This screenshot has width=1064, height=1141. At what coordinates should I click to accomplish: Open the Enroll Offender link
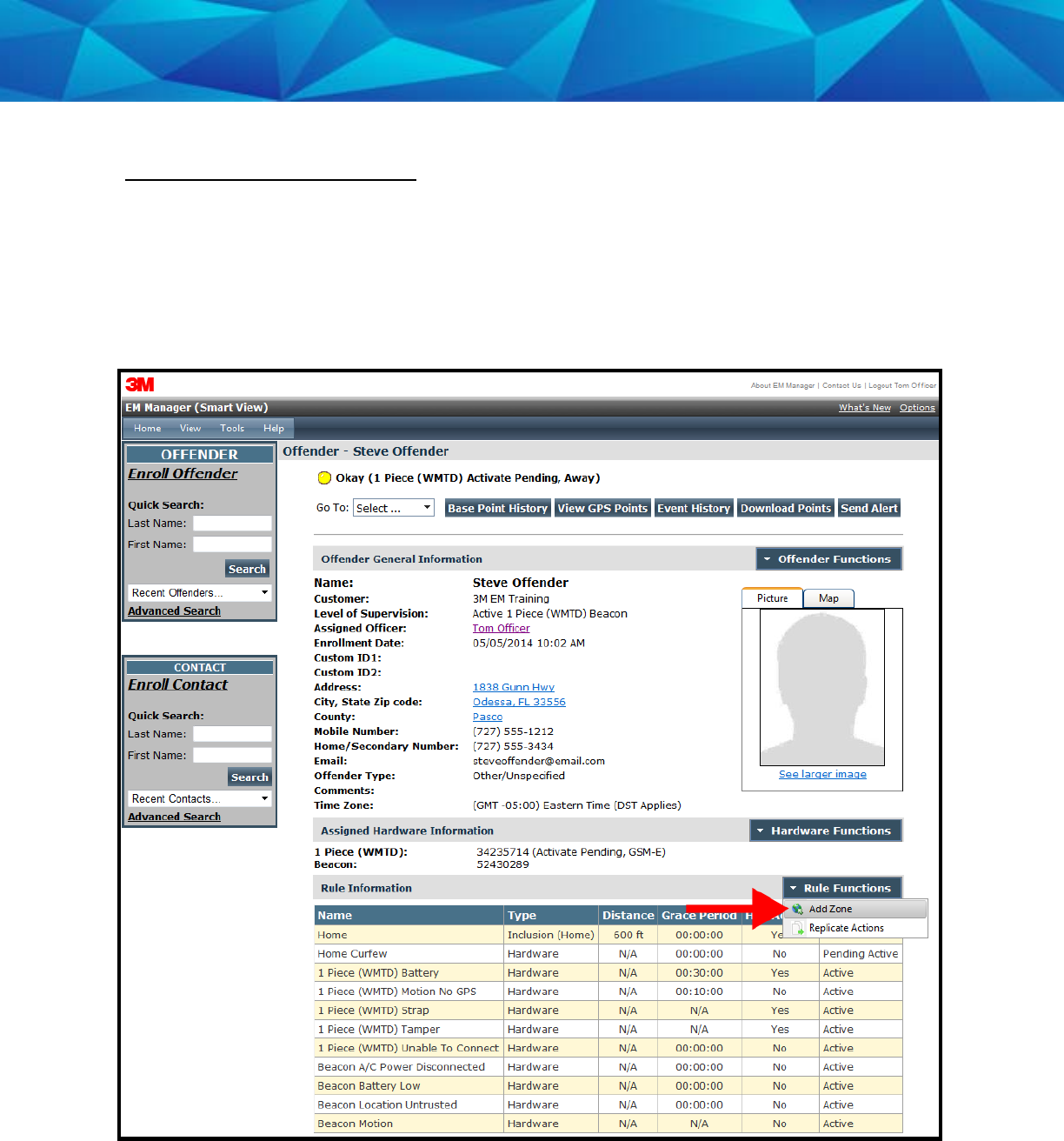[x=183, y=473]
